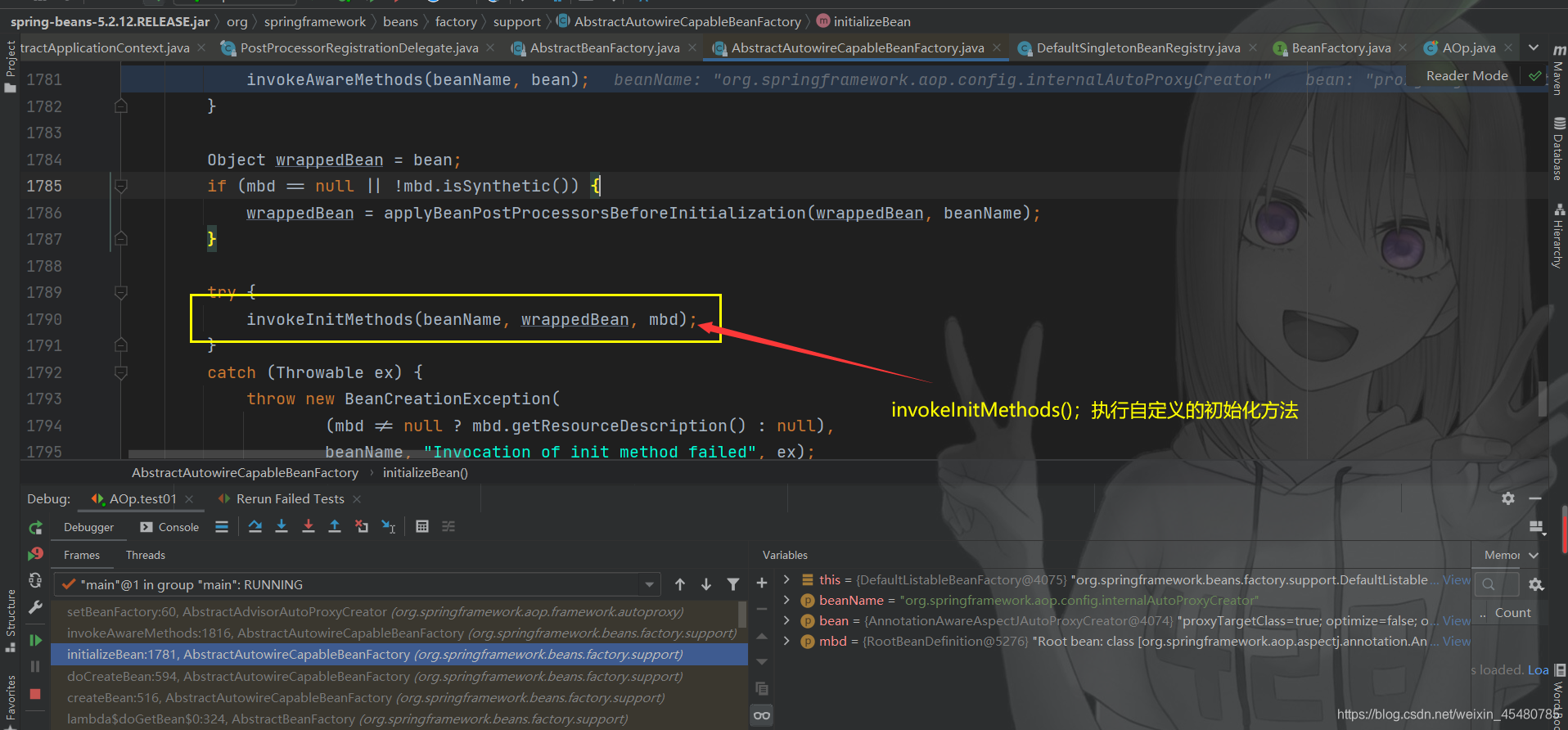Expand the Memory tab dropdown chevron
This screenshot has height=730, width=1568.
pos(1534,555)
